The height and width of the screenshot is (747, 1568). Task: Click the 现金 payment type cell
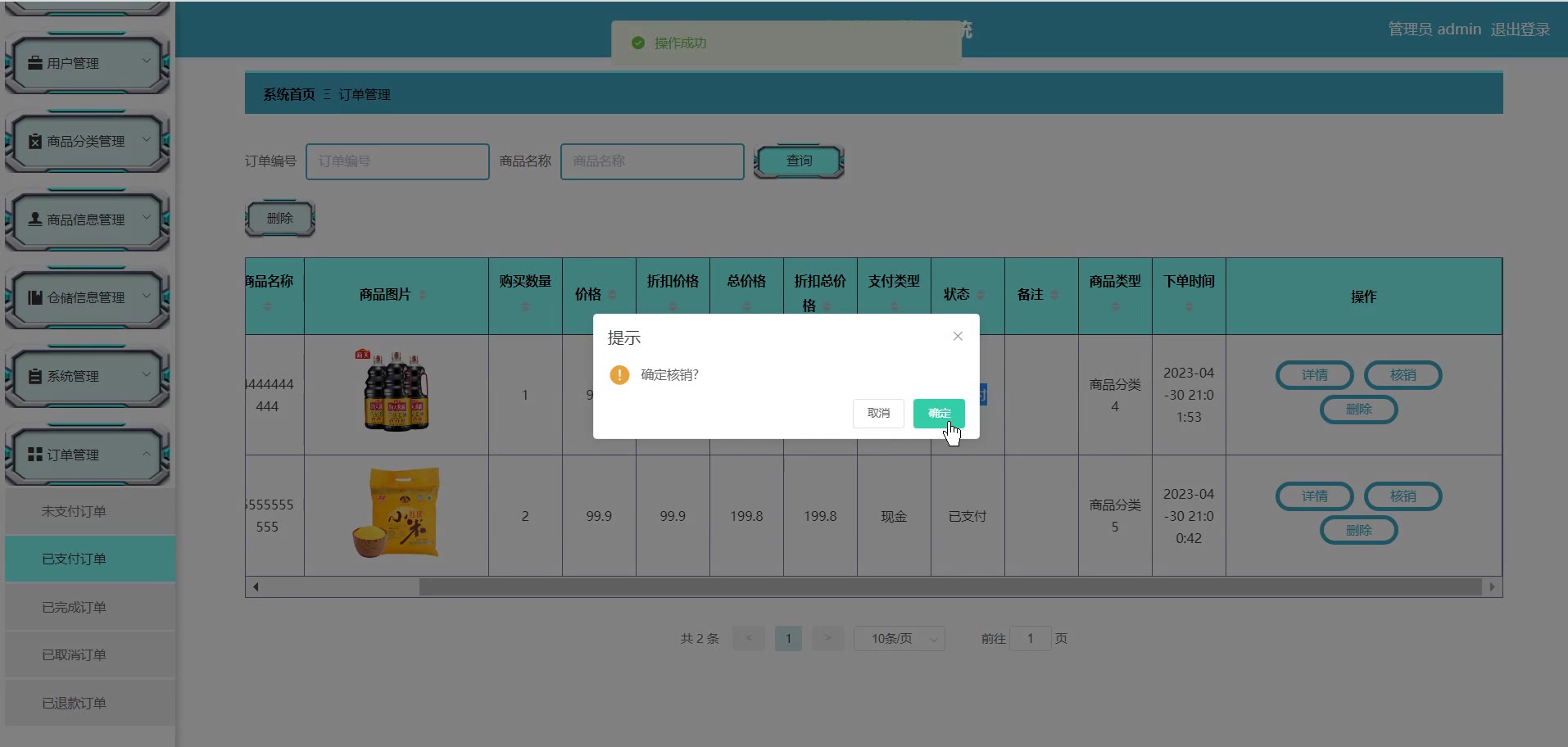tap(894, 516)
